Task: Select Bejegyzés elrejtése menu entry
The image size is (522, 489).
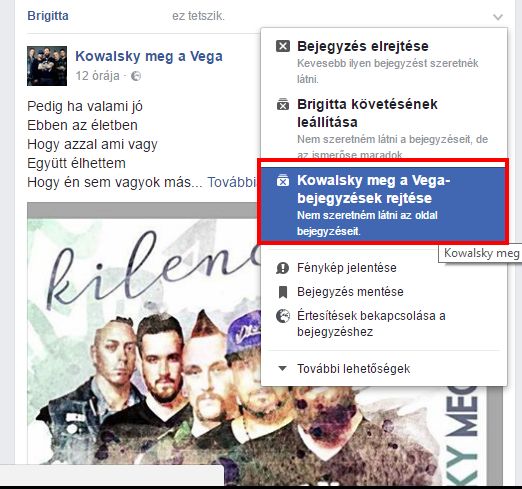Action: [x=384, y=62]
